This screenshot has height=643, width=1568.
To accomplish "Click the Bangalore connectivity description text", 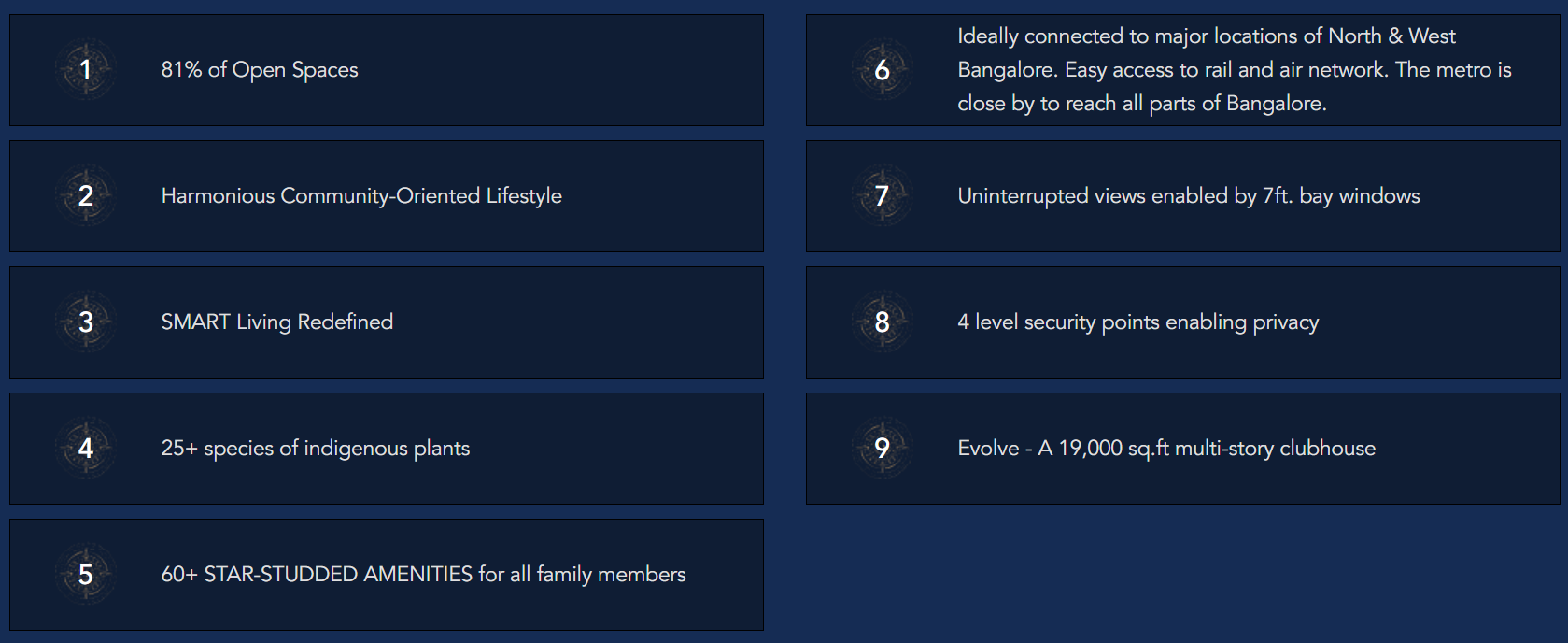I will [x=1233, y=70].
